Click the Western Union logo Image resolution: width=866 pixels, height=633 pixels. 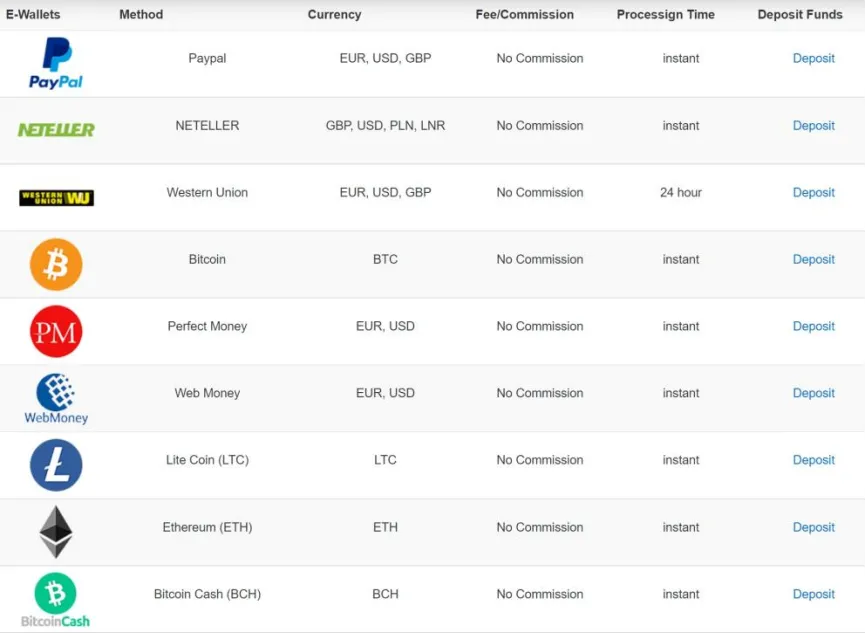56,198
